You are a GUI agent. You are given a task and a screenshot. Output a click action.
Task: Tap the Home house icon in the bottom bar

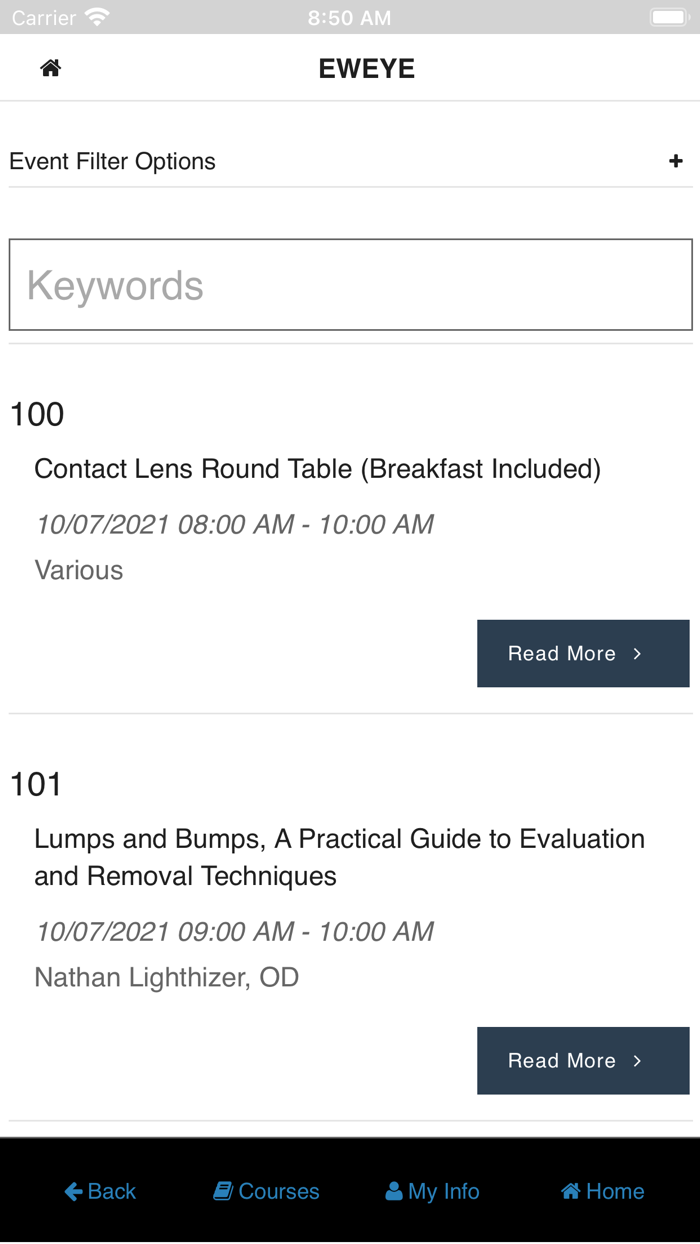point(570,1191)
